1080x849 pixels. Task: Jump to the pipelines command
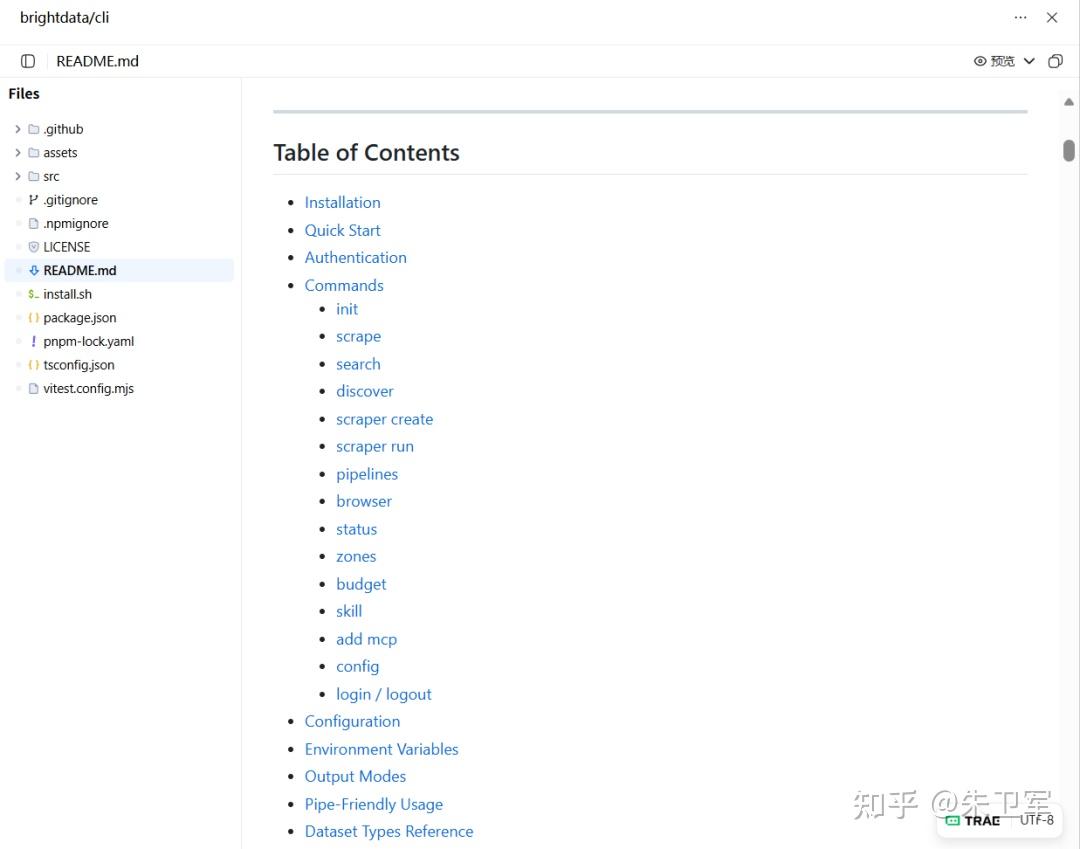367,474
